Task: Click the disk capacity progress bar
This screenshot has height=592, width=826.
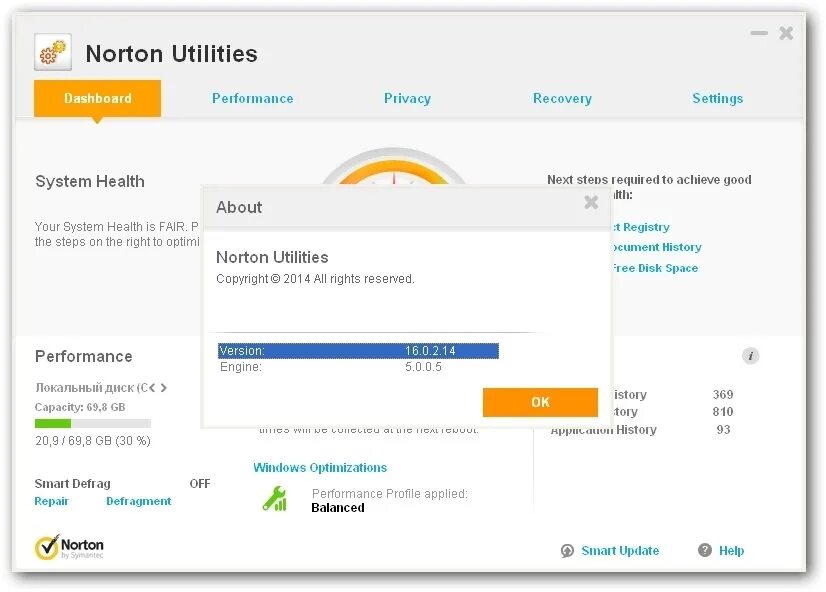Action: [x=92, y=423]
